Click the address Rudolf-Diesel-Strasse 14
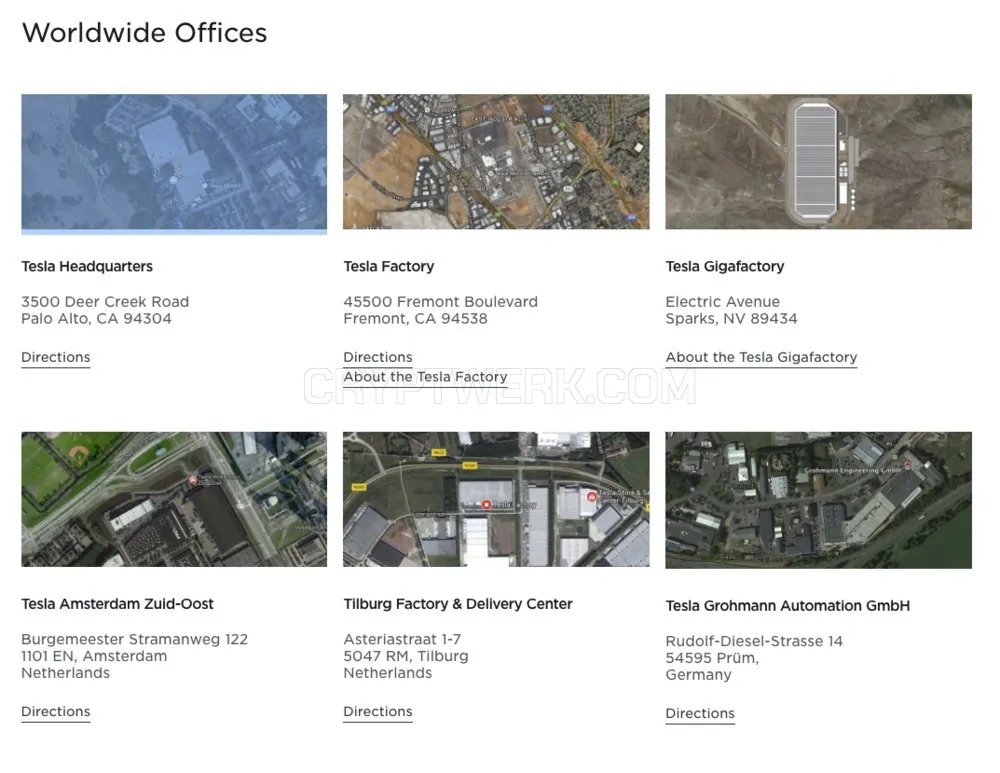 coord(754,641)
